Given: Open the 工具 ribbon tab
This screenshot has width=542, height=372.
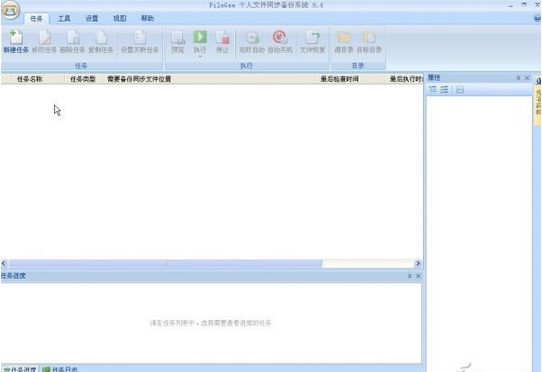Looking at the screenshot, I should coord(64,18).
